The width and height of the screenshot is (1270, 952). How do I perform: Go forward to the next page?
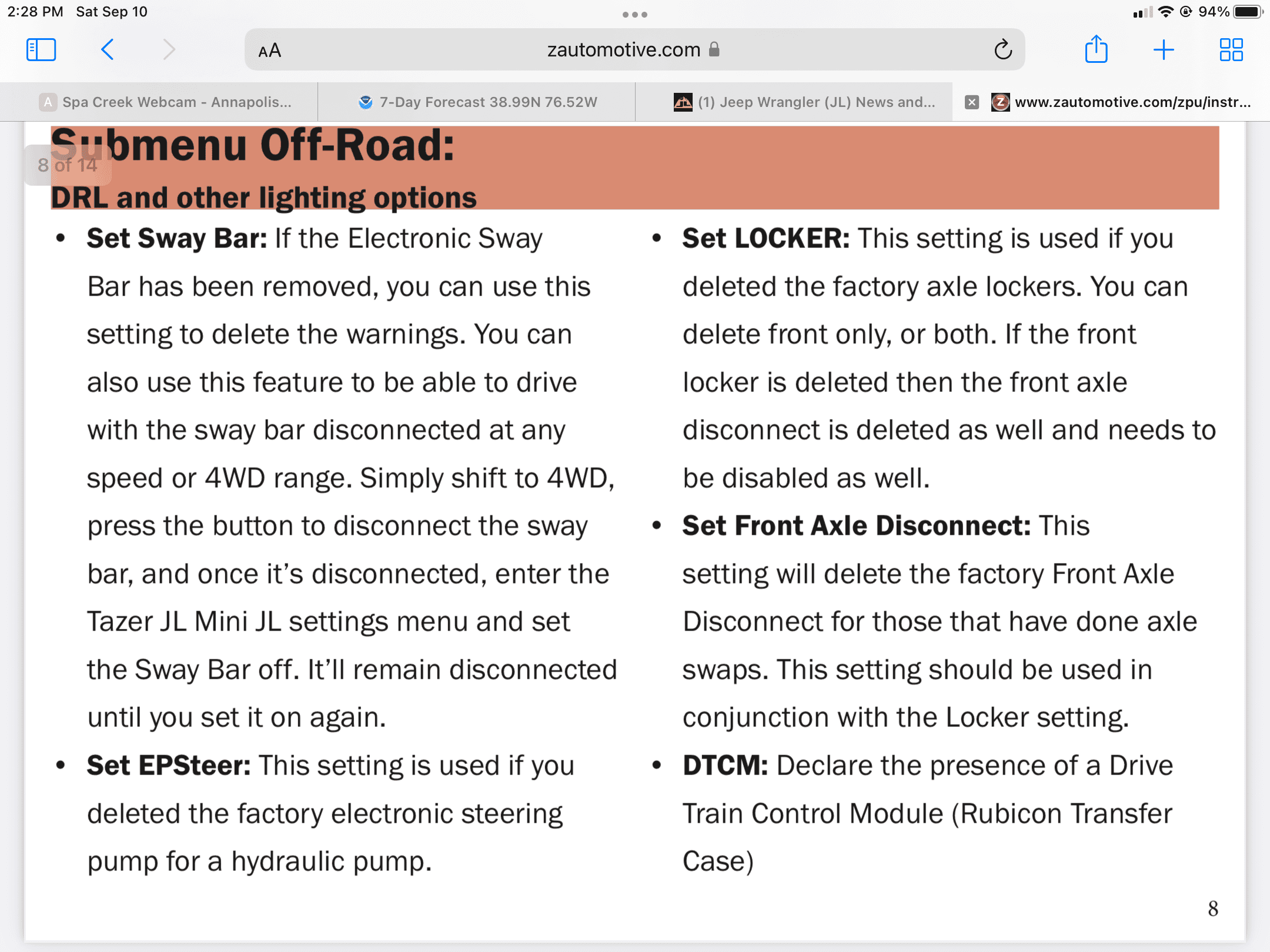tap(169, 50)
